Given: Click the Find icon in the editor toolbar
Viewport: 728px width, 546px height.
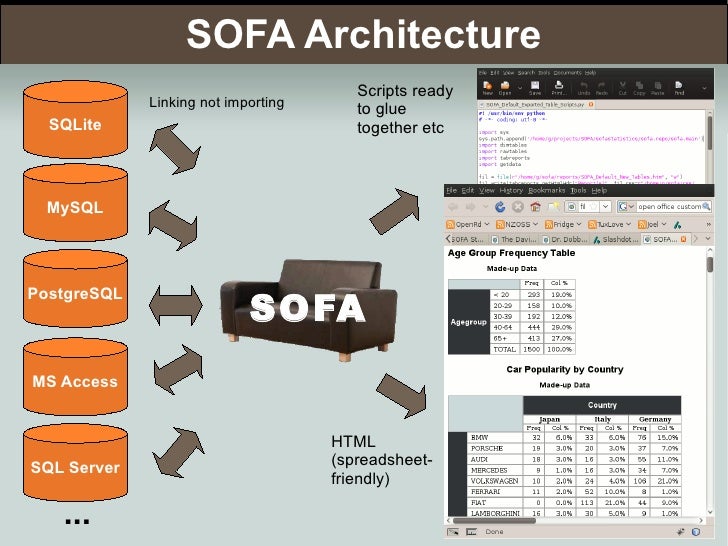Looking at the screenshot, I should click(679, 85).
